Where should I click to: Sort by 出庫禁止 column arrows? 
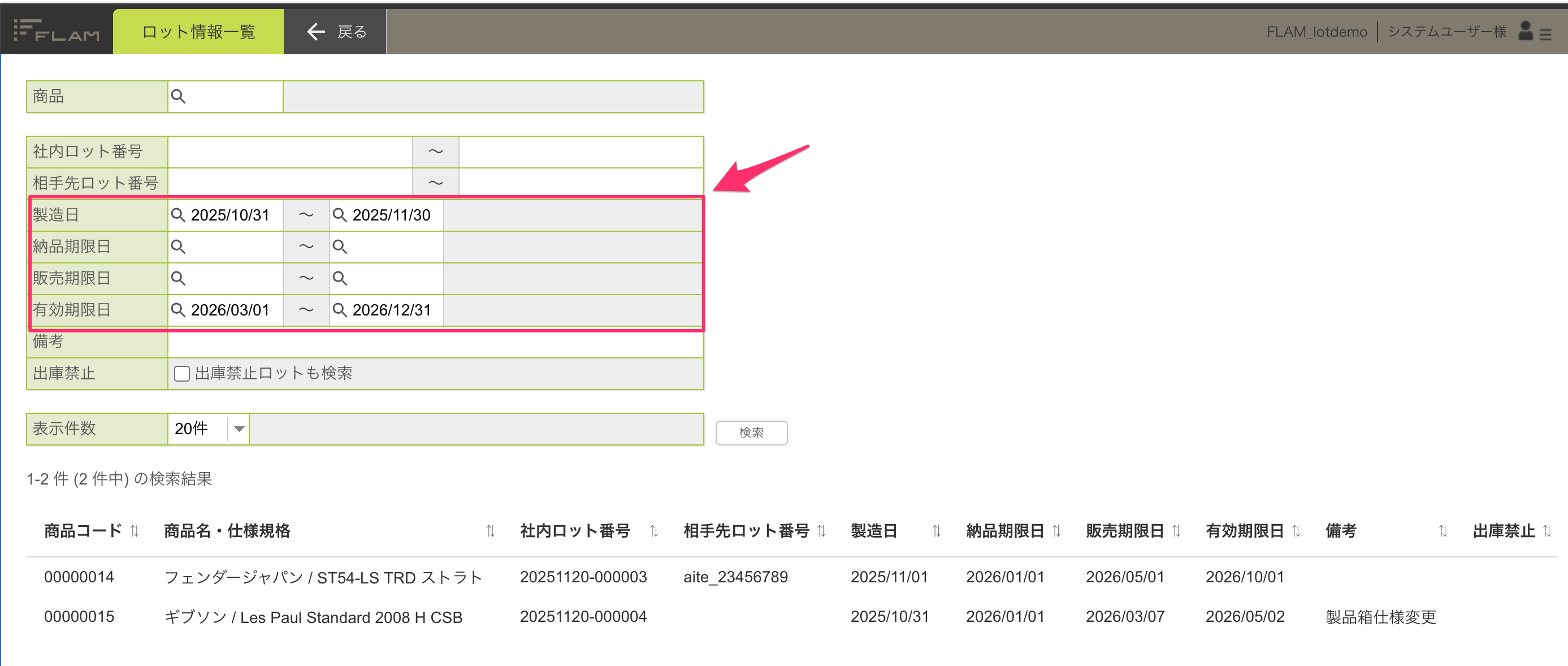pos(1547,531)
